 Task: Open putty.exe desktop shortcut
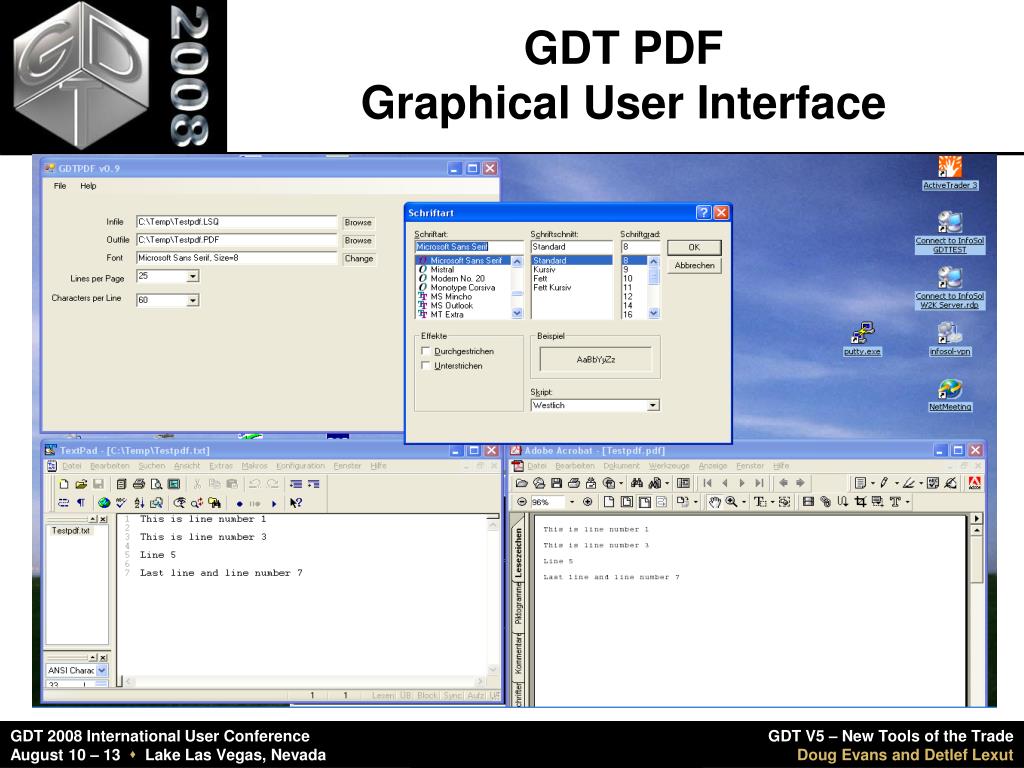tap(862, 339)
